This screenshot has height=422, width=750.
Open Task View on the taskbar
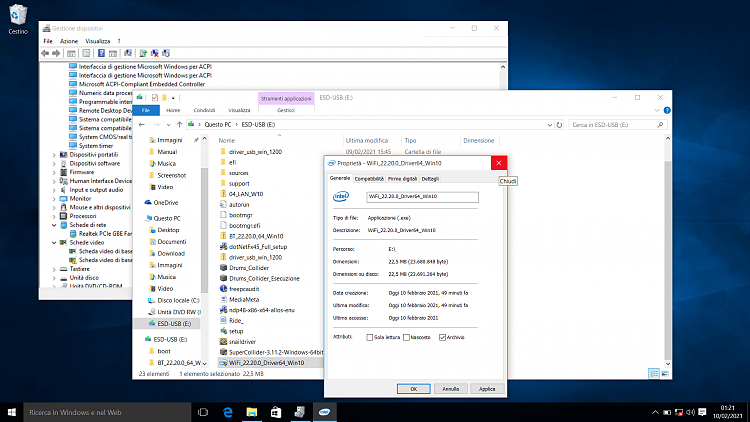point(203,412)
